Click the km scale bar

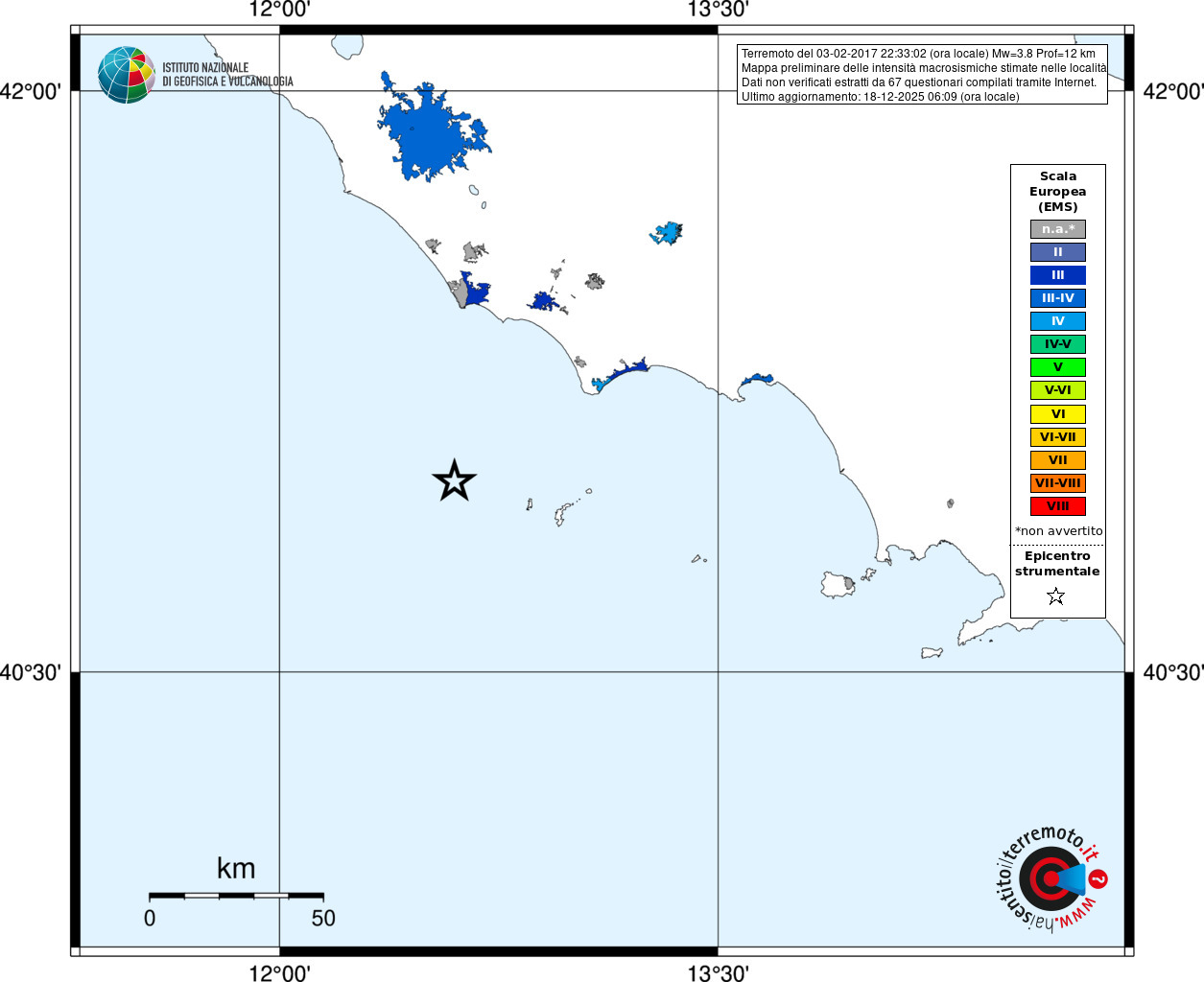(x=236, y=896)
